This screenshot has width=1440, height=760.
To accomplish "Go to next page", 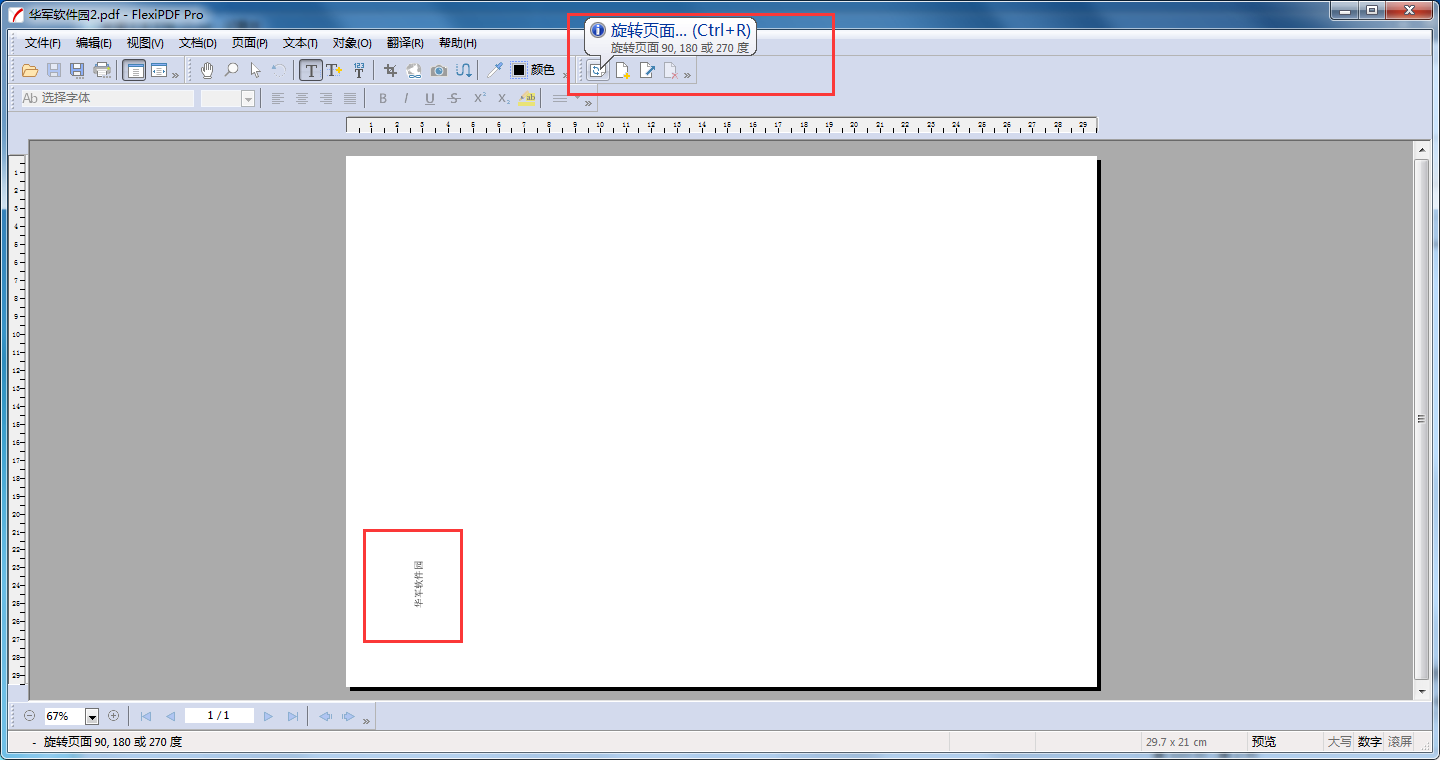I will 268,716.
